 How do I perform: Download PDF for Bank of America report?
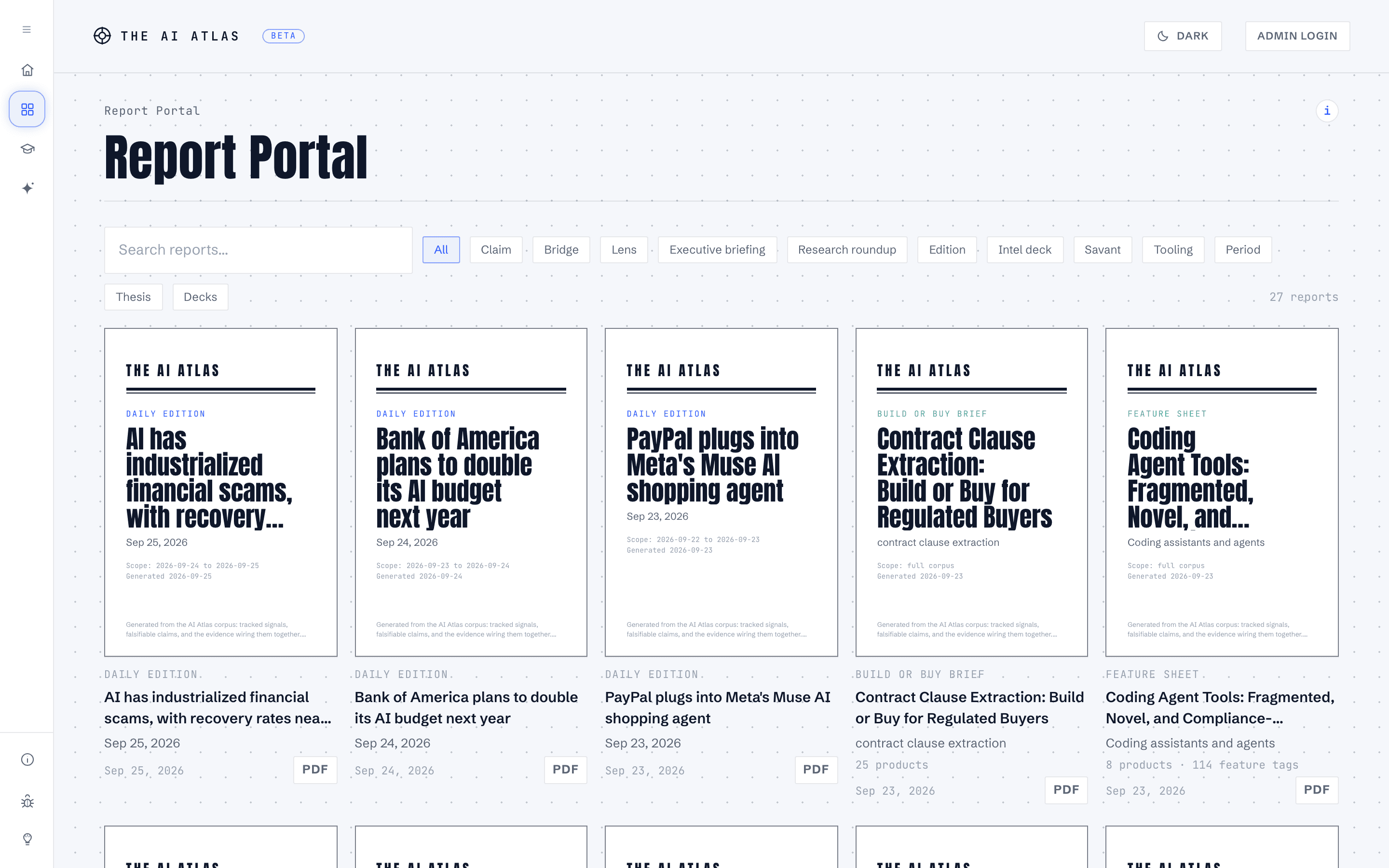point(565,770)
